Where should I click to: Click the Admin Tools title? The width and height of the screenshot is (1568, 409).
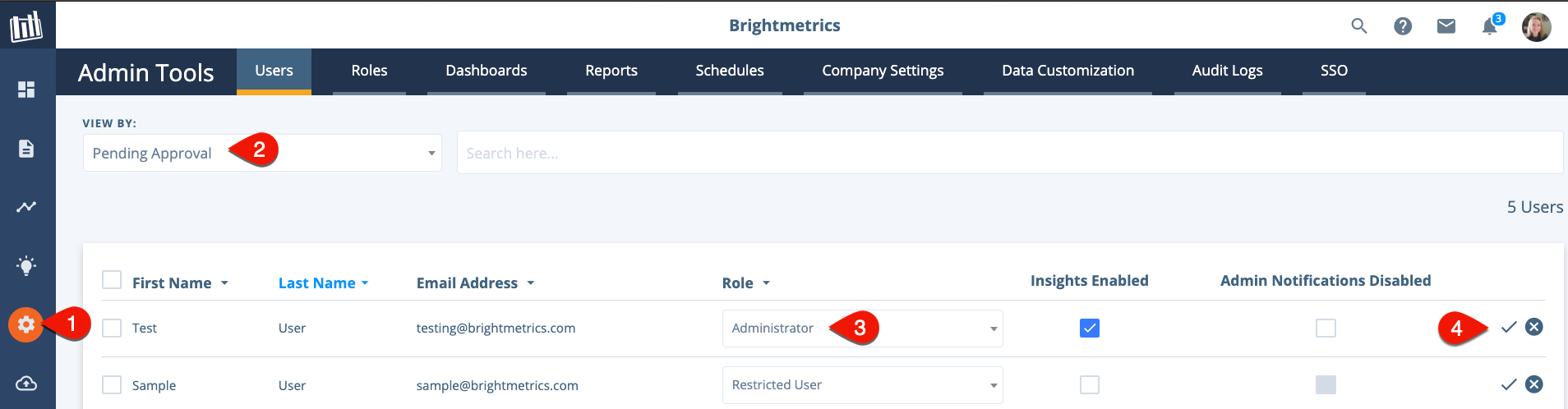(x=146, y=72)
